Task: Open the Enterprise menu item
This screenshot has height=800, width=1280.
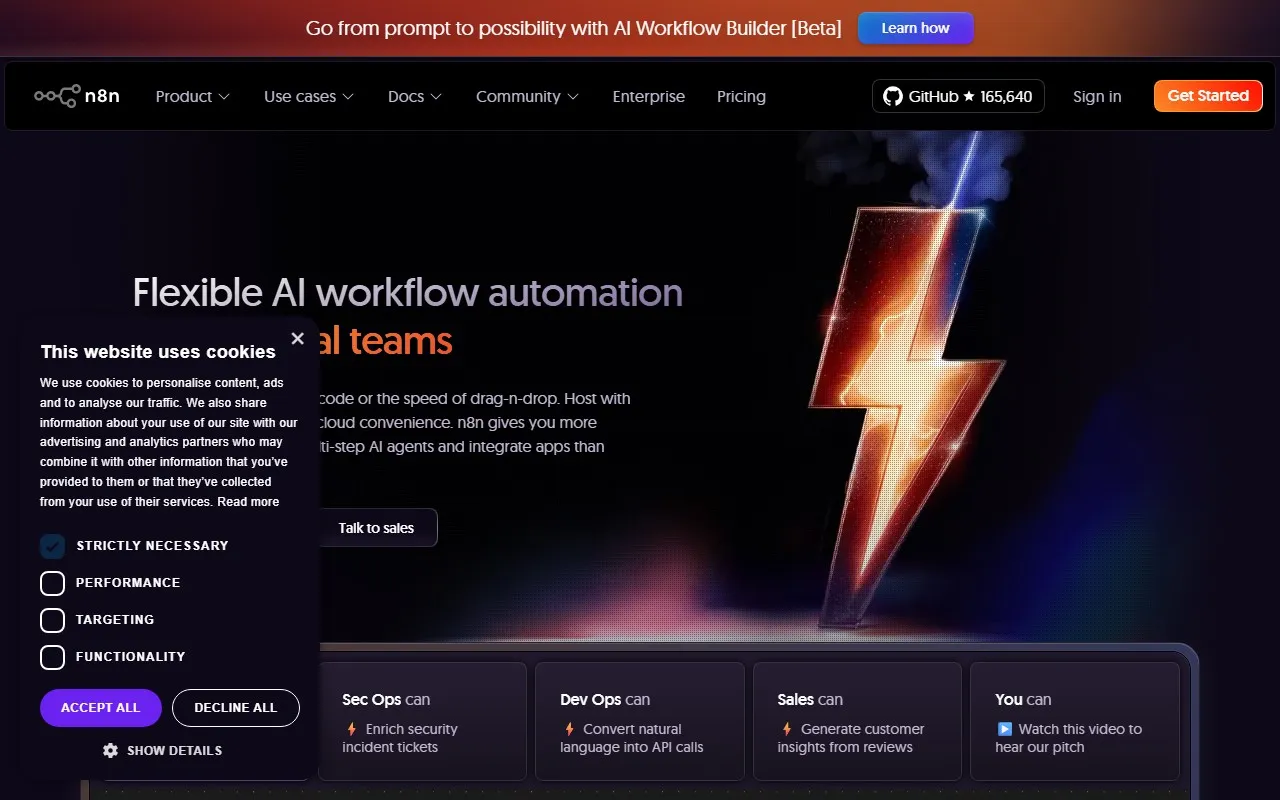Action: (x=648, y=96)
